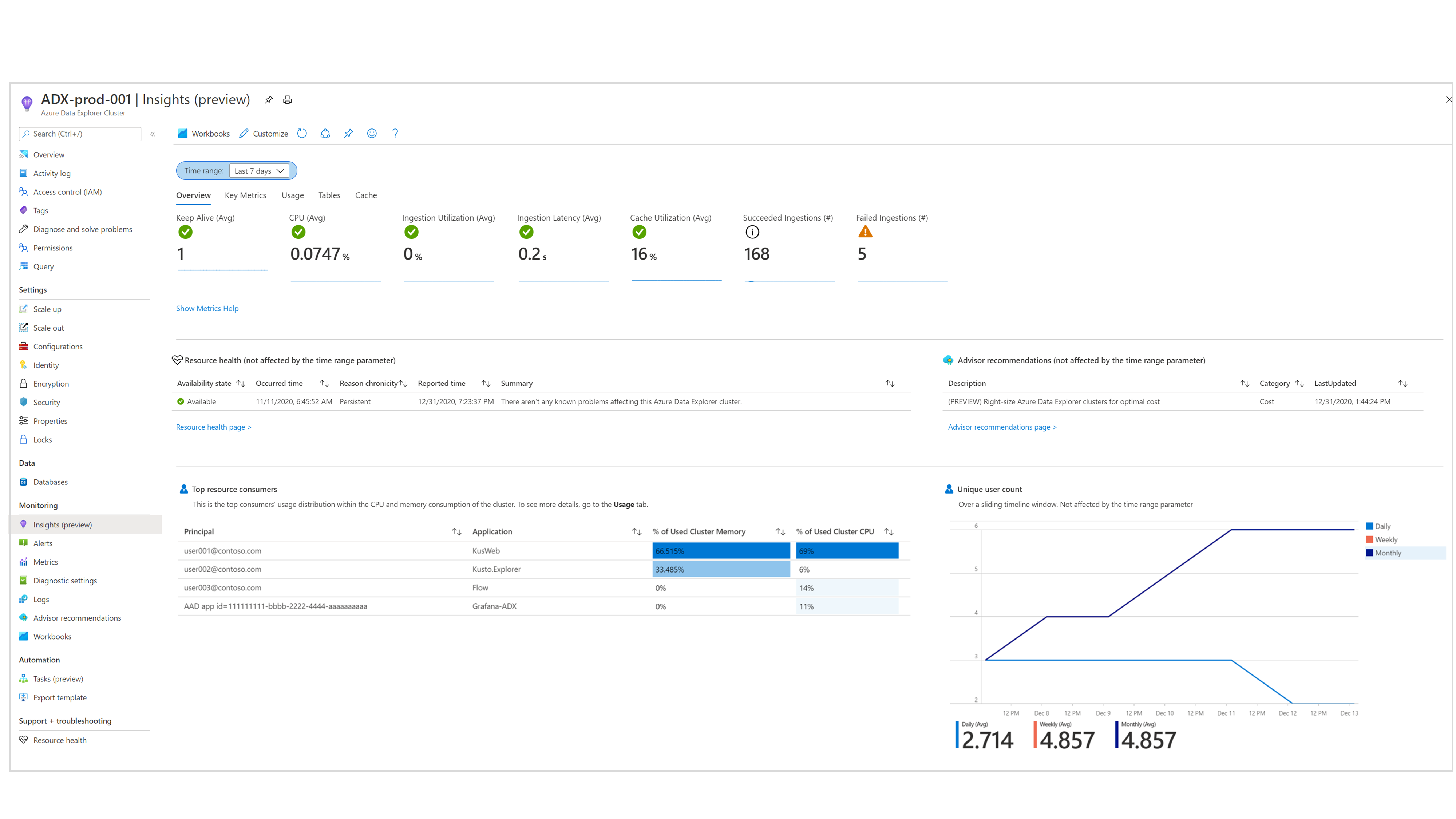Click the Show Metrics Help link
Image resolution: width=1456 pixels, height=819 pixels.
207,308
